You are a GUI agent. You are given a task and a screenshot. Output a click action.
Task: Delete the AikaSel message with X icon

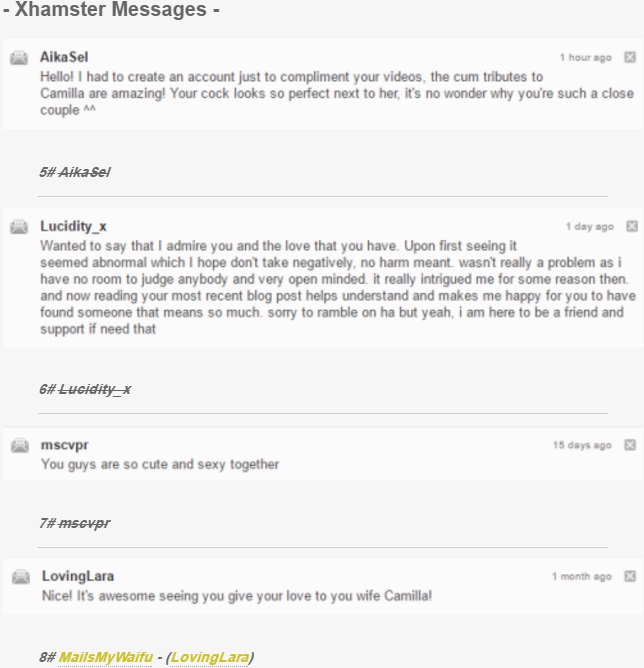click(630, 57)
